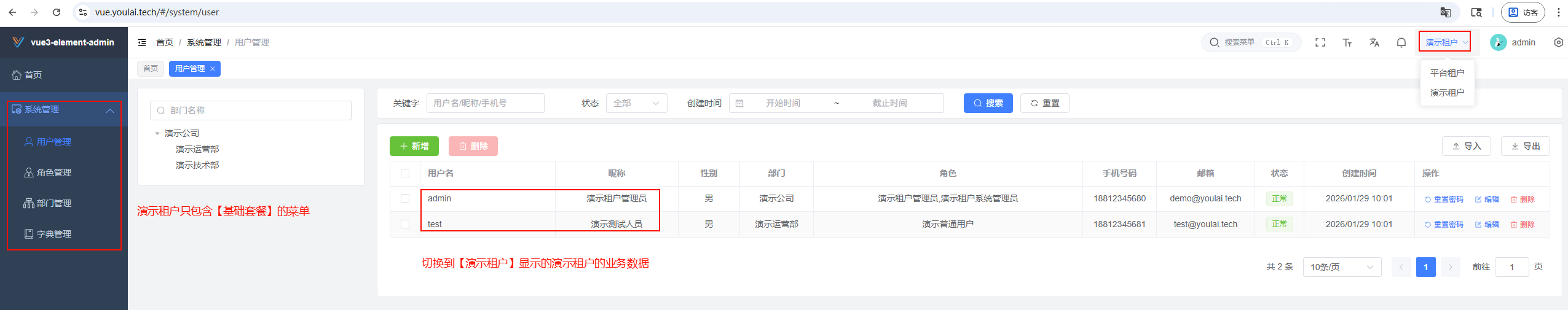This screenshot has width=1568, height=310.
Task: Click the 导出 export button
Action: (1526, 146)
